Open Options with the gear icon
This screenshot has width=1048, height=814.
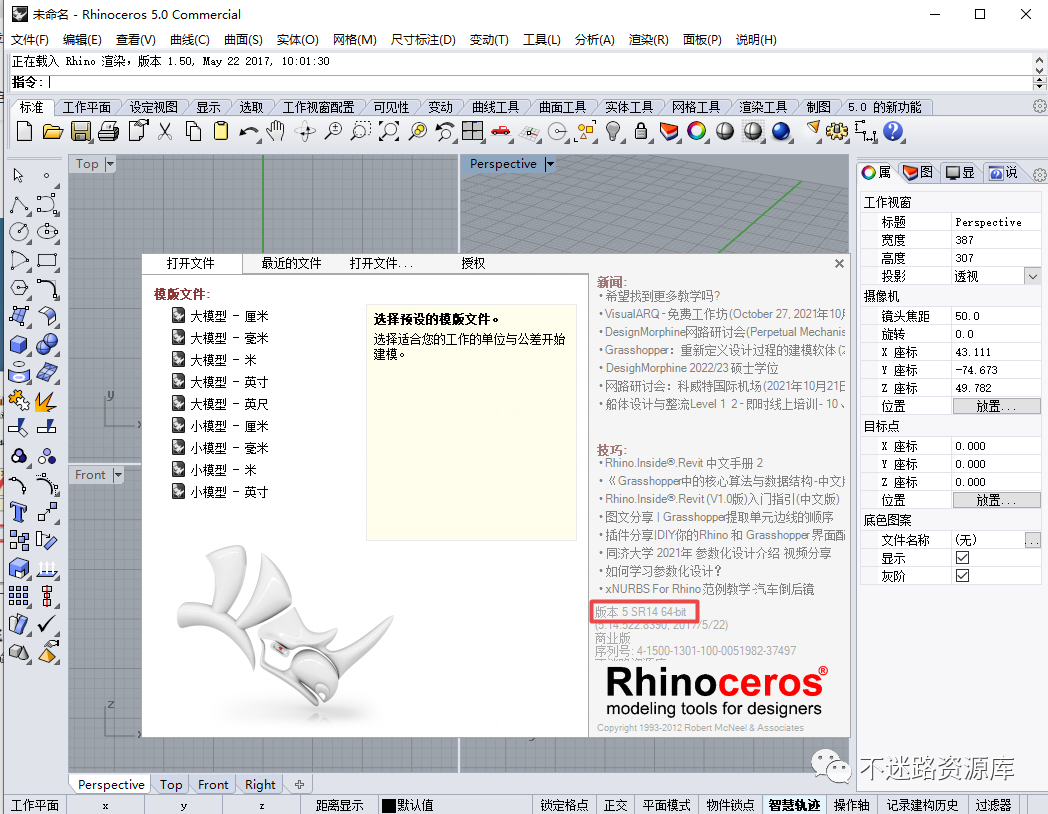click(x=836, y=131)
